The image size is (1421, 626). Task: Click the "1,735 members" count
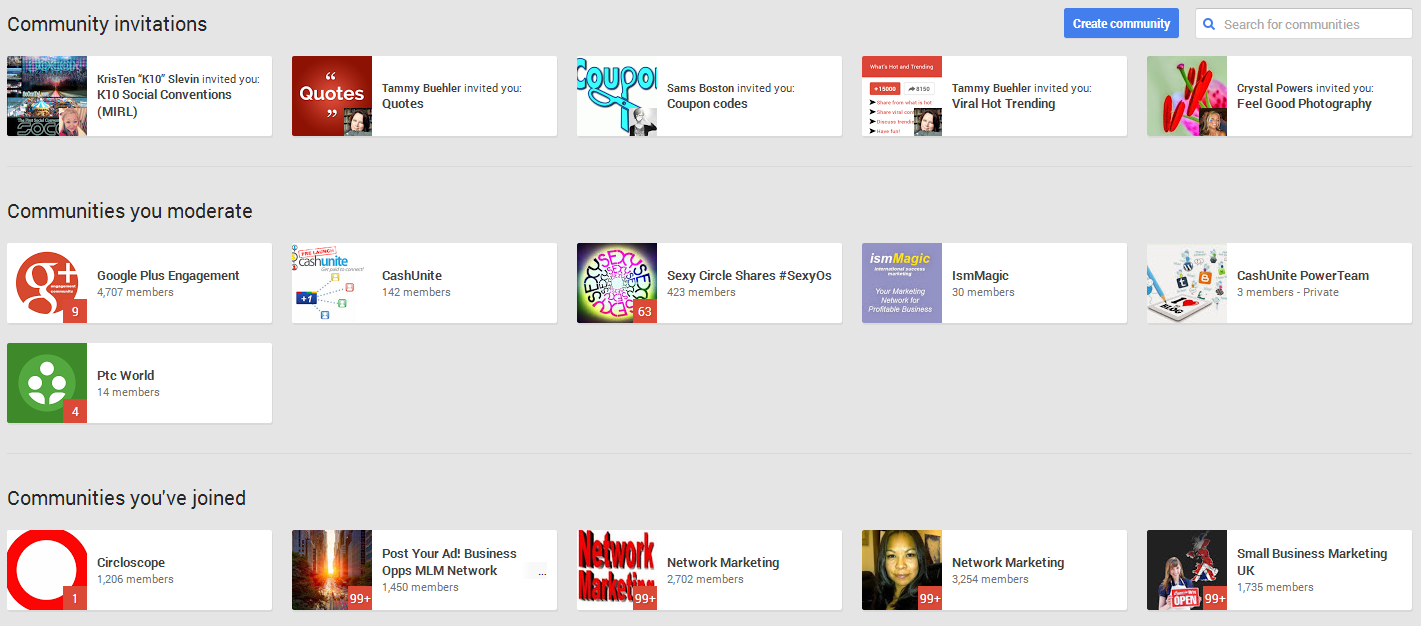point(1275,587)
